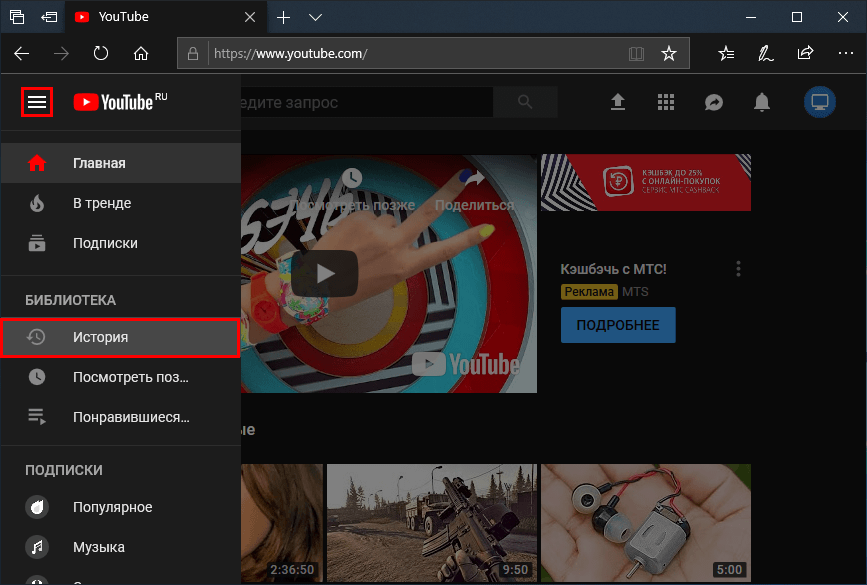Open the favorites hub

pos(726,54)
